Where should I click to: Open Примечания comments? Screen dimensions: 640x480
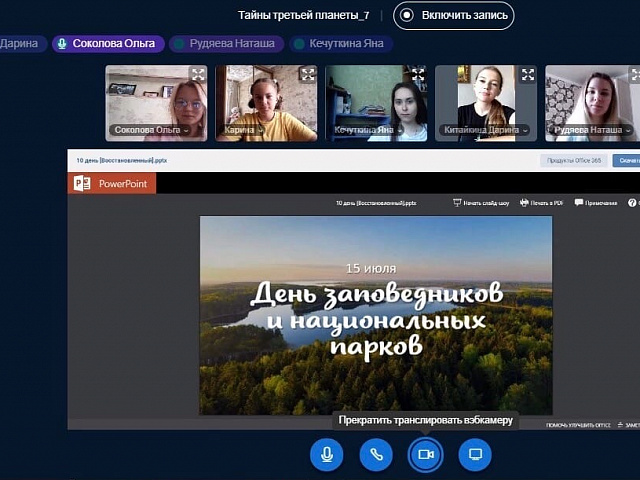596,203
